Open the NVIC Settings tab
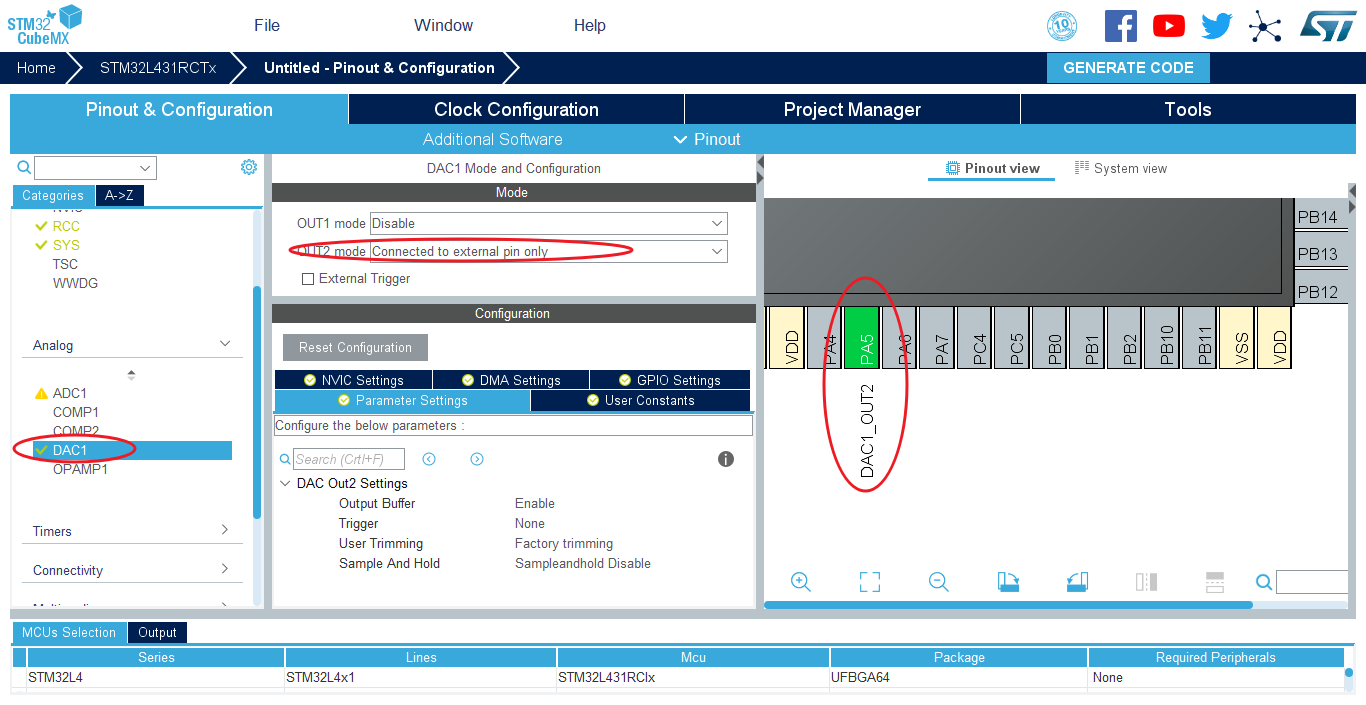Image resolution: width=1366 pixels, height=705 pixels. 353,380
